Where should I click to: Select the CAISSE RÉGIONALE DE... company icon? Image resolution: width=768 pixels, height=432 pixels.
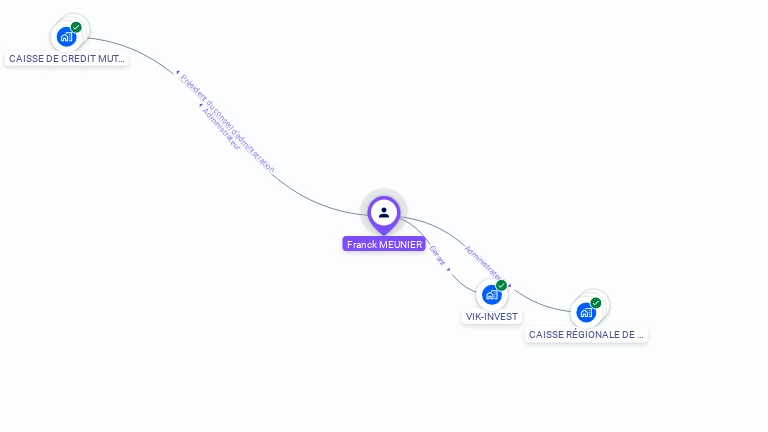click(x=586, y=312)
